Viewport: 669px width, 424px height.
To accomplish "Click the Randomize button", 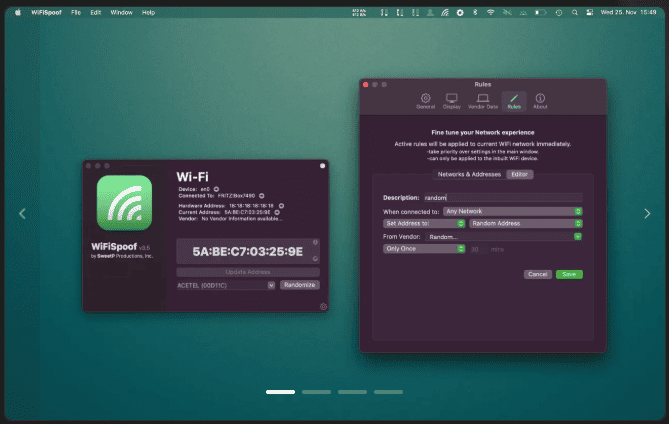I will coord(300,285).
